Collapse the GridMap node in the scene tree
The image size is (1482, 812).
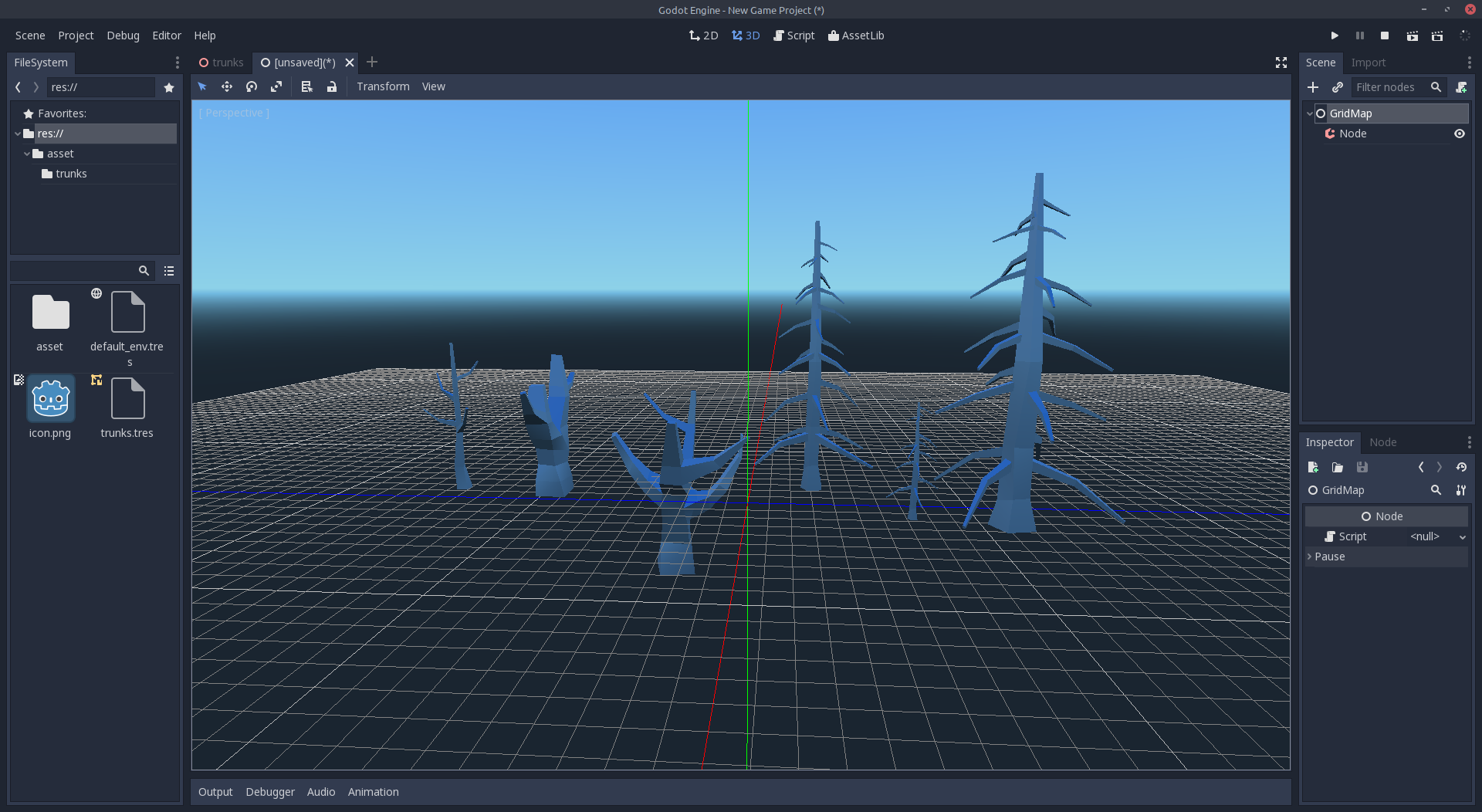click(x=1310, y=113)
